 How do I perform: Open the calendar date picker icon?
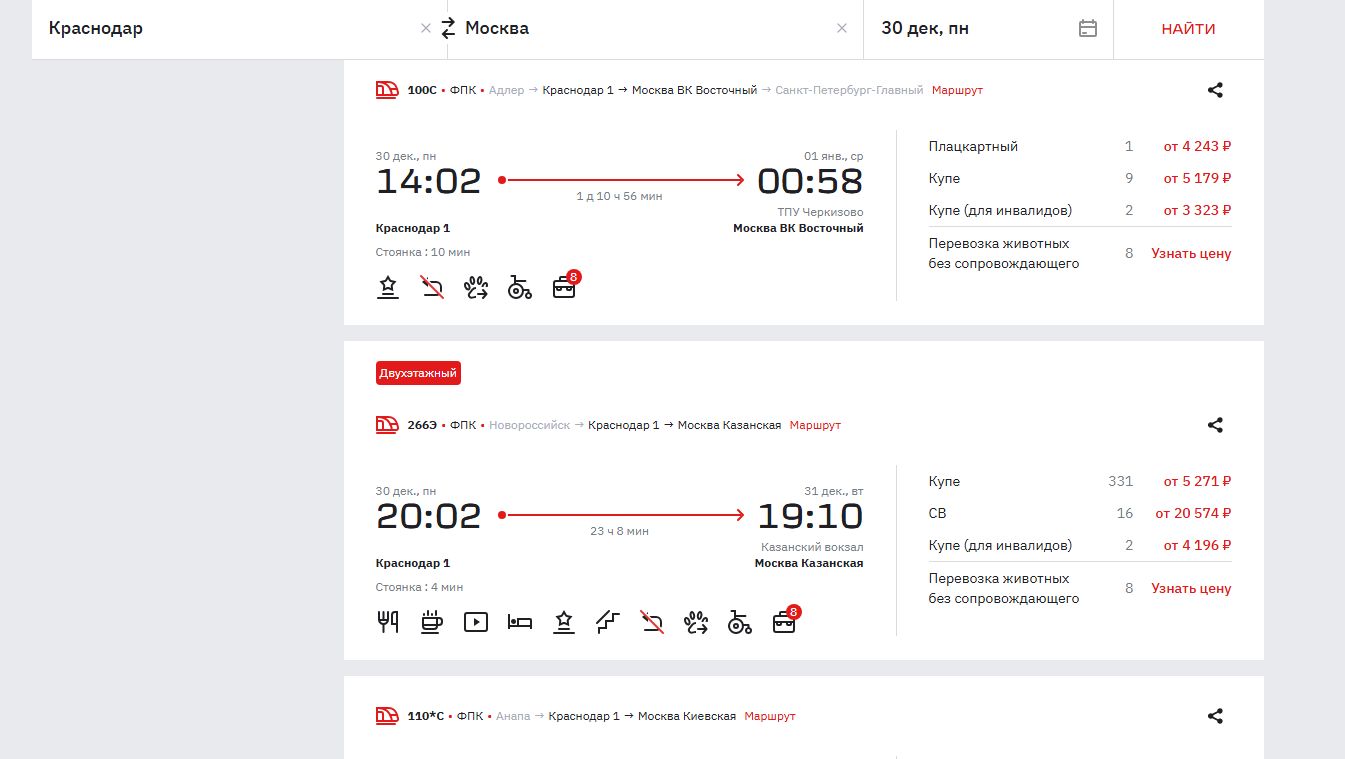(1088, 28)
